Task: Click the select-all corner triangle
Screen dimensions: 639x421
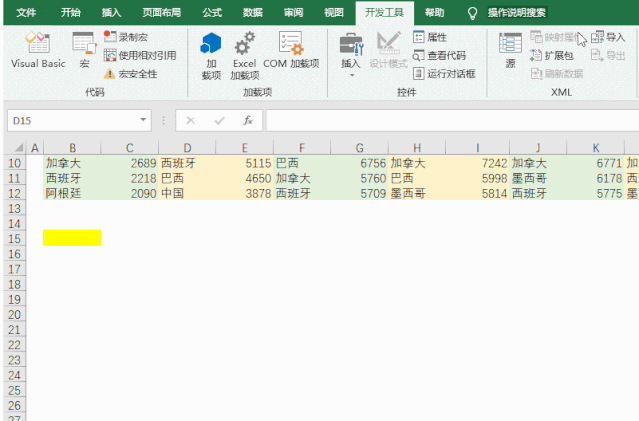Action: (18, 148)
